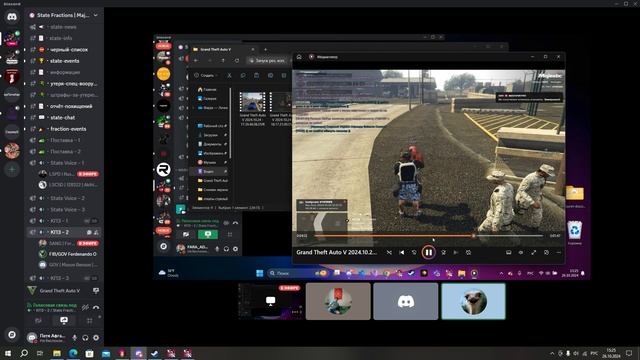Open the черный-список channel
640x360 pixels.
click(63, 50)
